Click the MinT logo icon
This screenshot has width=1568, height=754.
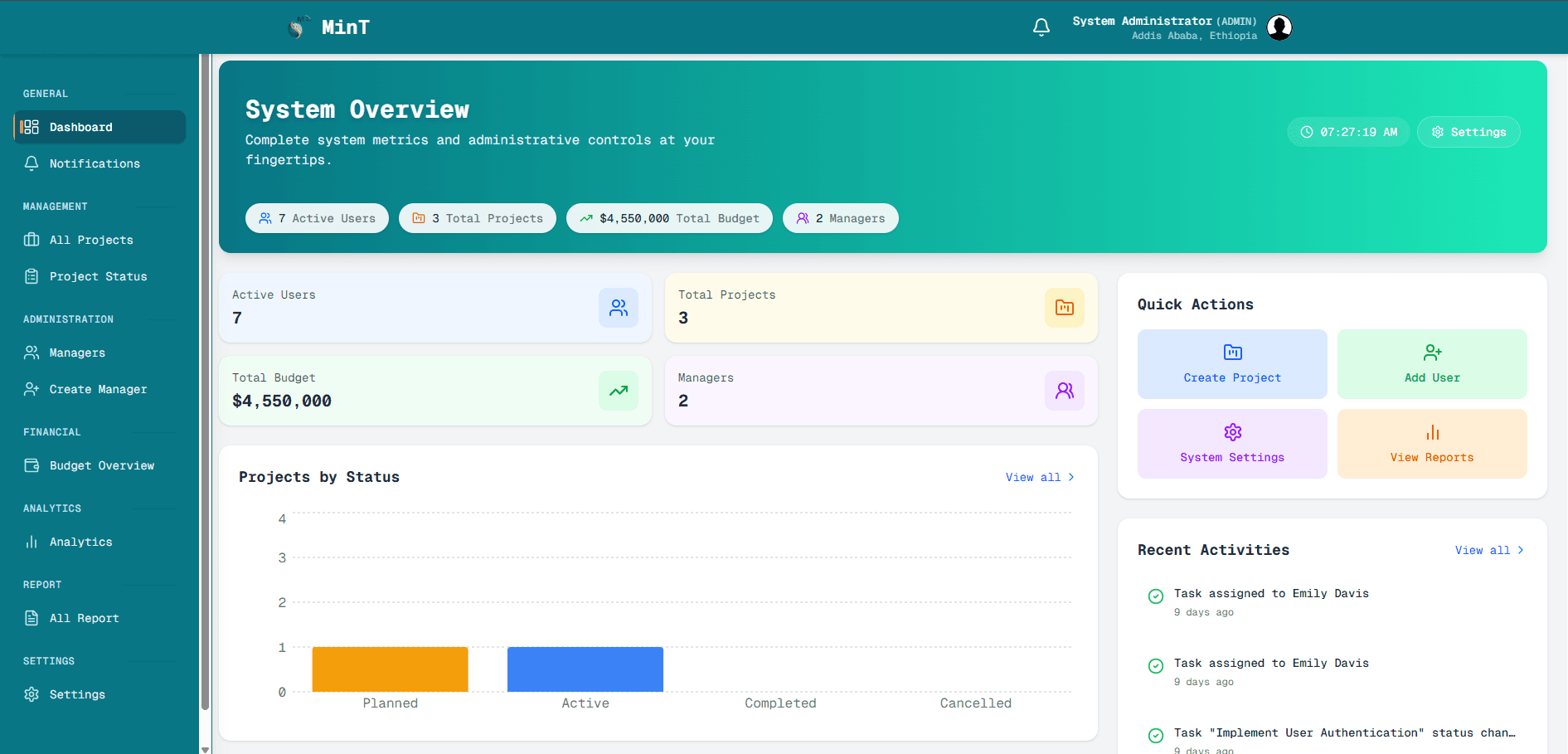point(298,27)
